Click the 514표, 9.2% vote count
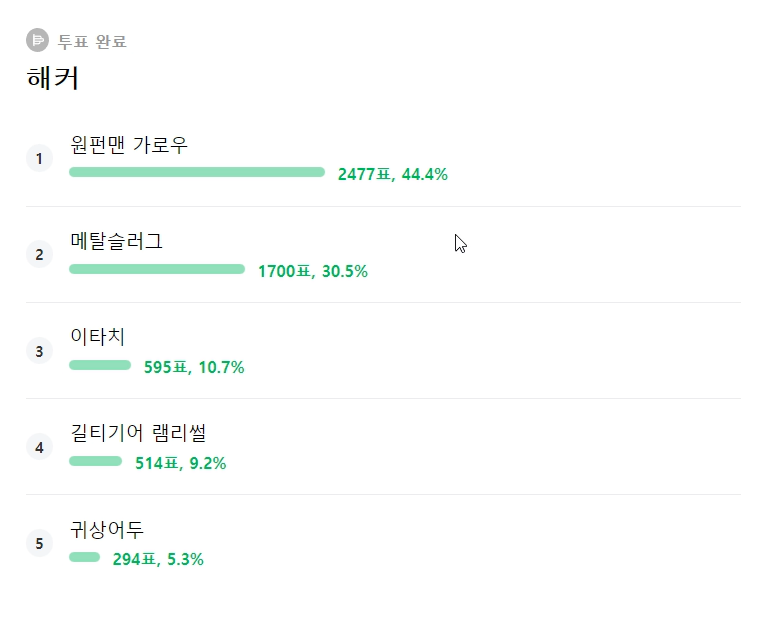The height and width of the screenshot is (619, 769). pyautogui.click(x=180, y=463)
